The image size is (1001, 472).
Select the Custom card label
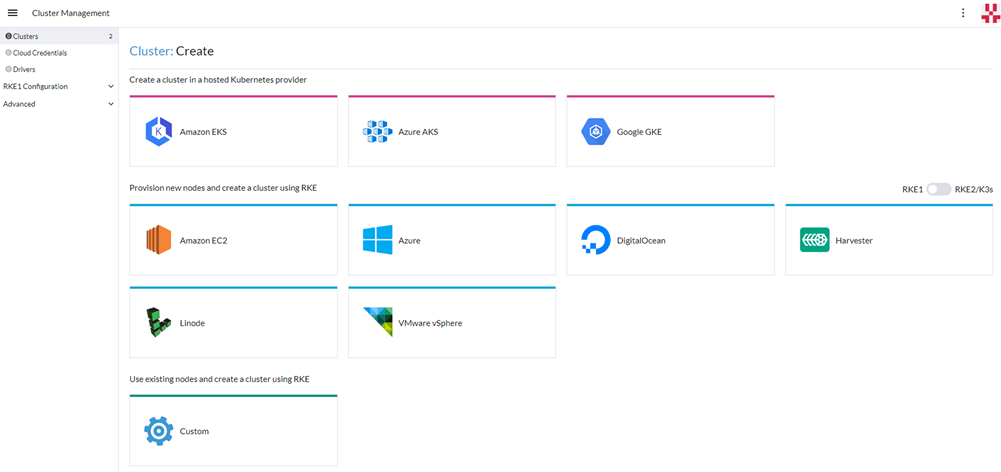(x=194, y=431)
